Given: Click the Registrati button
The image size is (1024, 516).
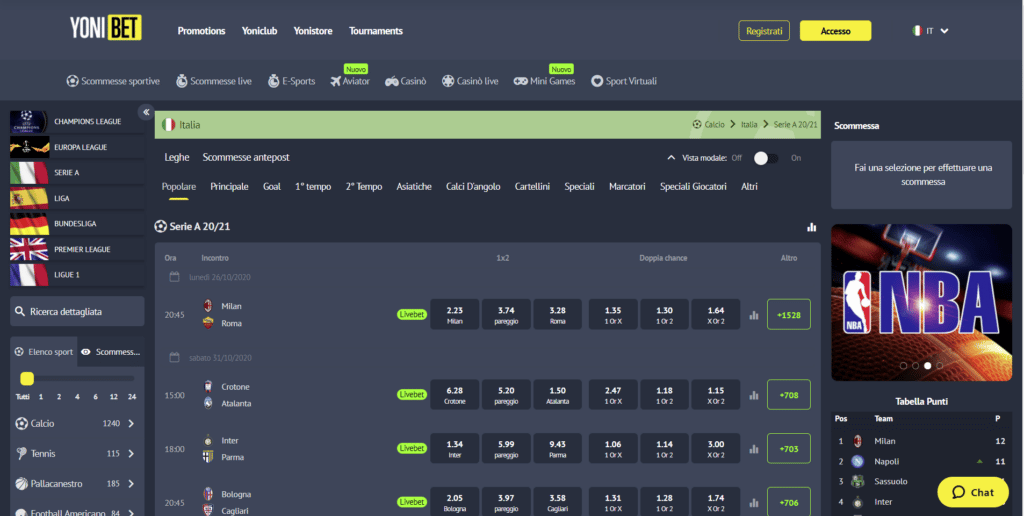Looking at the screenshot, I should tap(764, 31).
